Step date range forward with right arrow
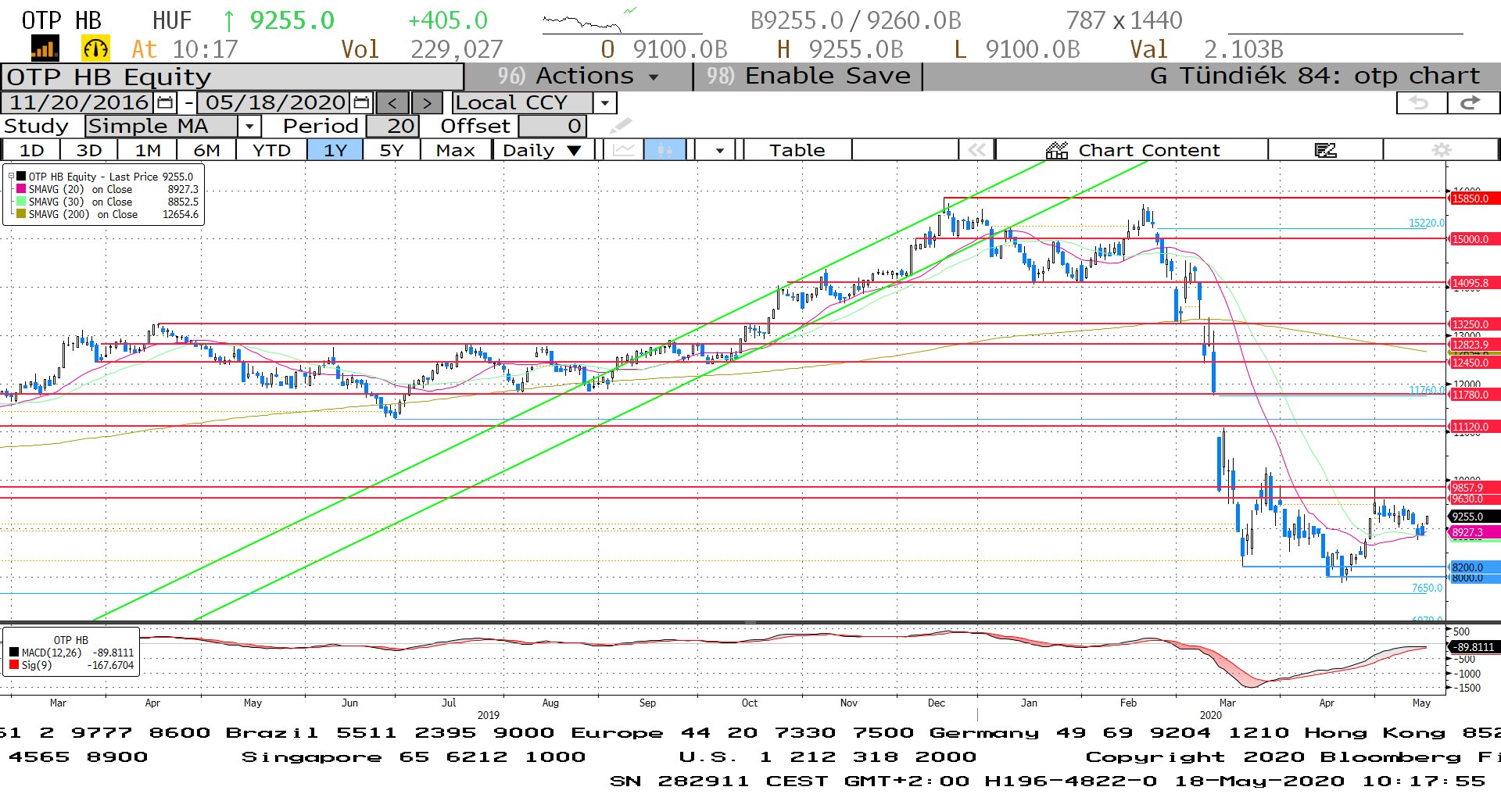Screen dimensions: 1501x812 [x=427, y=103]
